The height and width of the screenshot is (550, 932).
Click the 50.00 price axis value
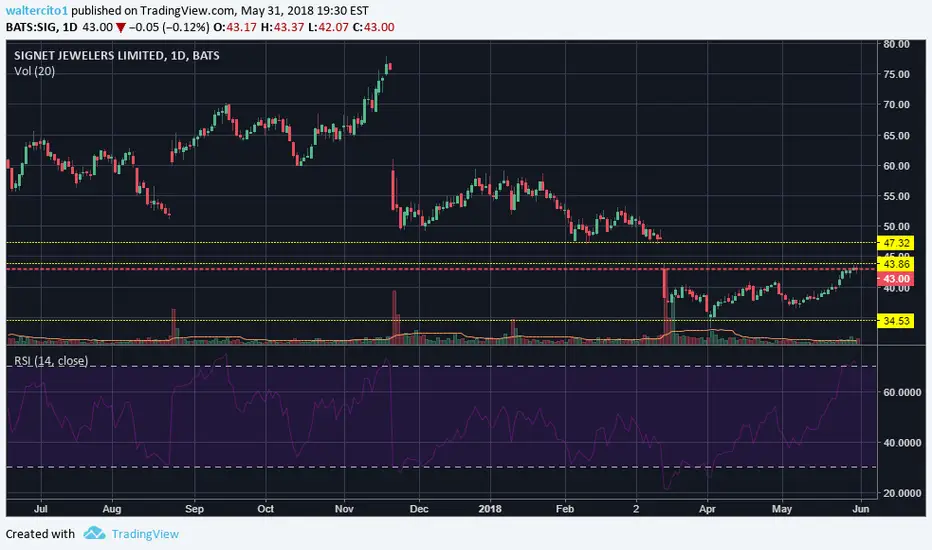[x=896, y=227]
